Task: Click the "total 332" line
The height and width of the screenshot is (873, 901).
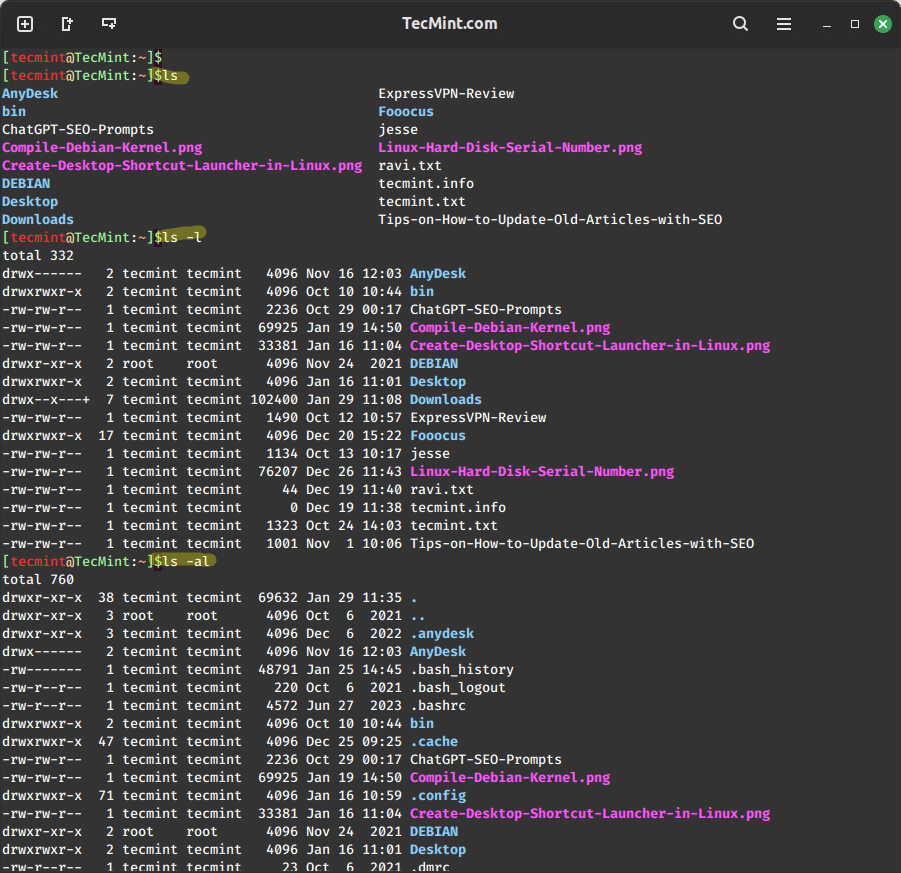Action: [38, 255]
